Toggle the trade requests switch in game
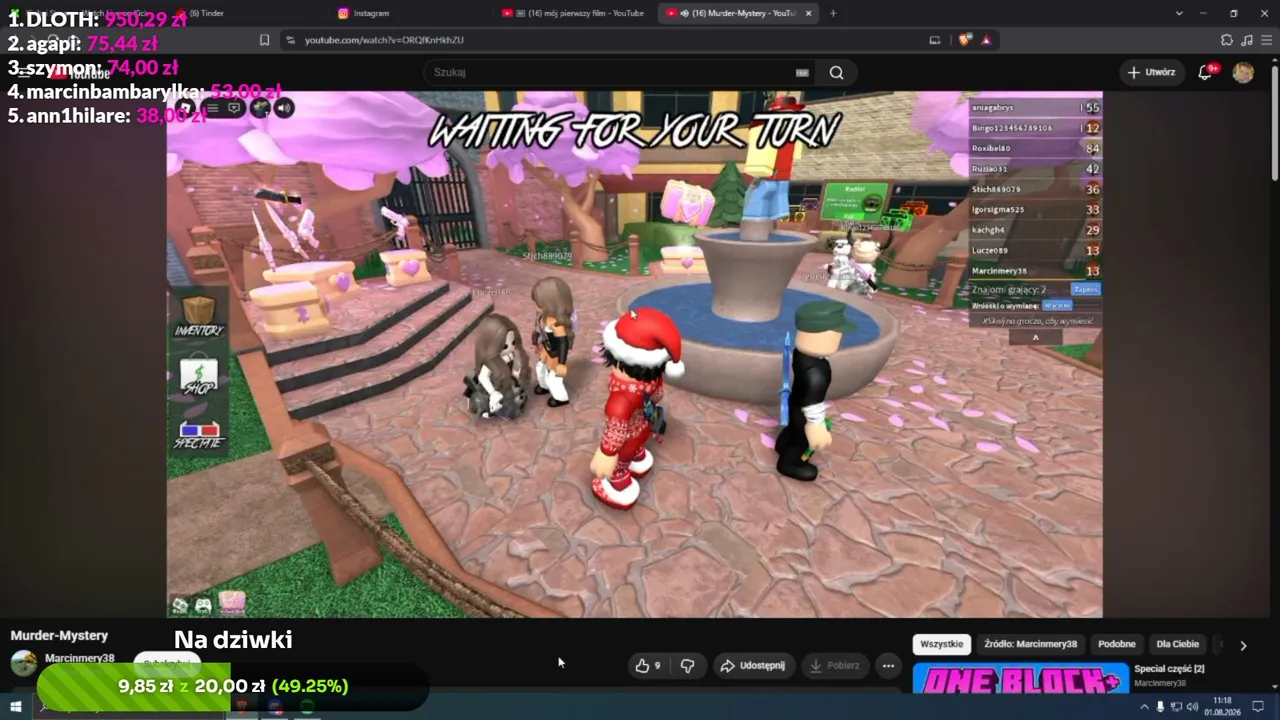Image resolution: width=1280 pixels, height=720 pixels. tap(1056, 305)
